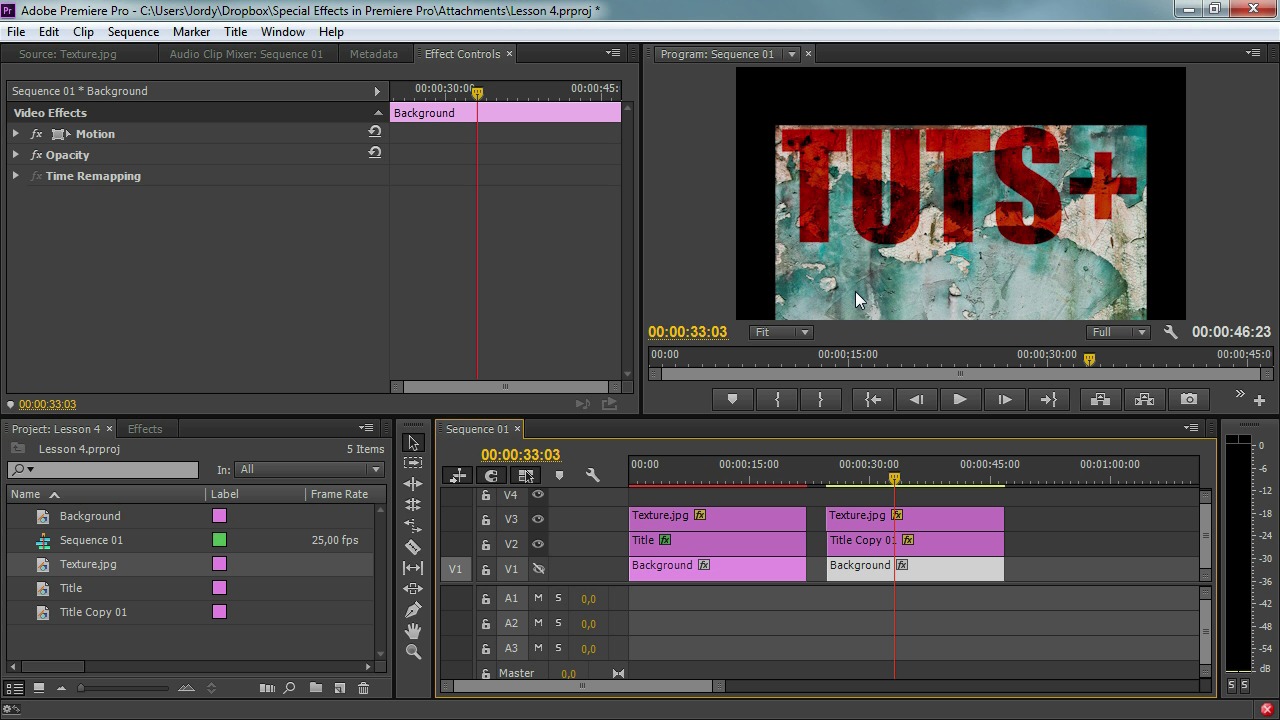Open the Sequence menu
This screenshot has width=1280, height=720.
[x=133, y=32]
